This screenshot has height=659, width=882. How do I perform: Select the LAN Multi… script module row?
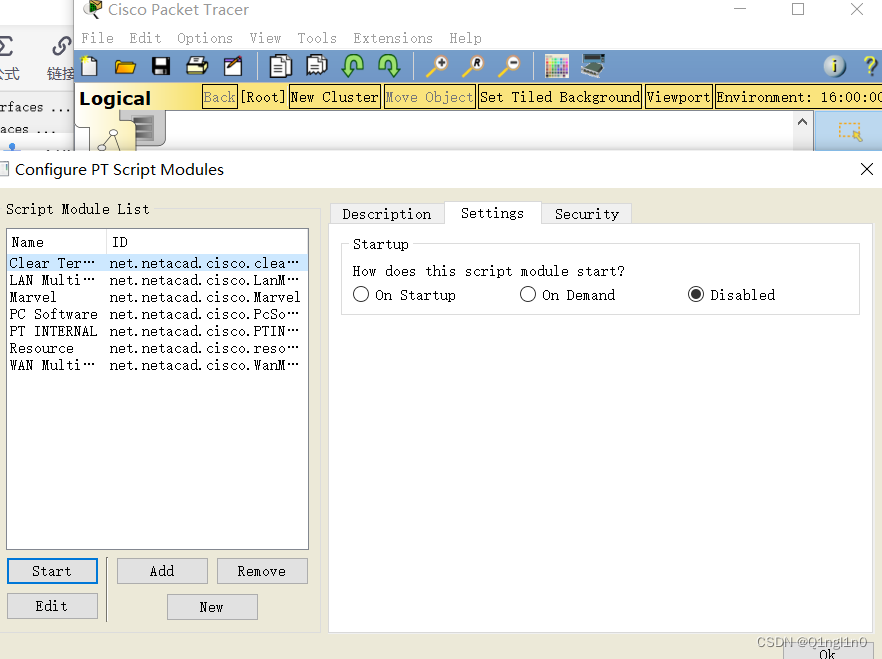[158, 280]
